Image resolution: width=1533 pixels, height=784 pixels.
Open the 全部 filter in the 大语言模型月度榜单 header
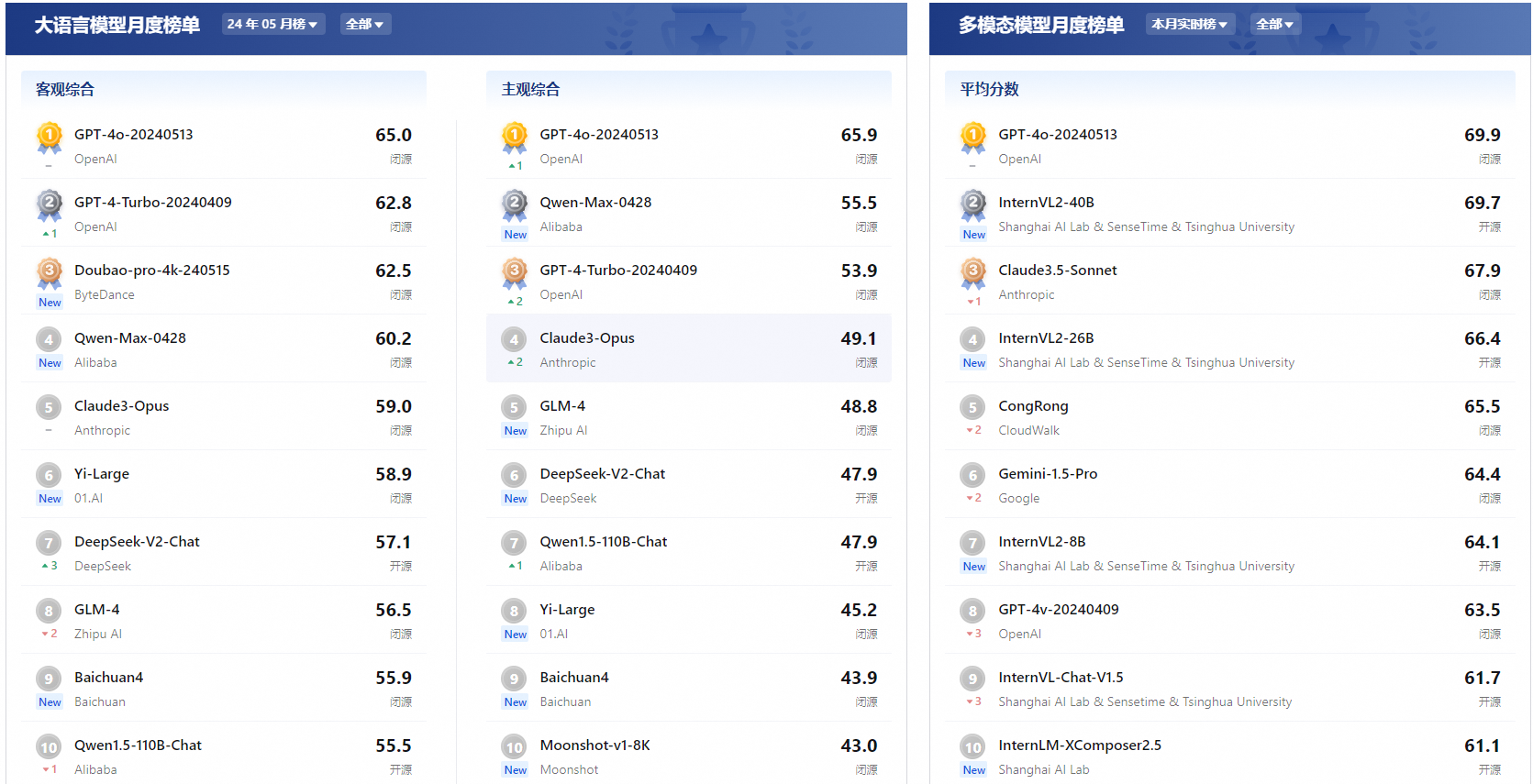(365, 24)
